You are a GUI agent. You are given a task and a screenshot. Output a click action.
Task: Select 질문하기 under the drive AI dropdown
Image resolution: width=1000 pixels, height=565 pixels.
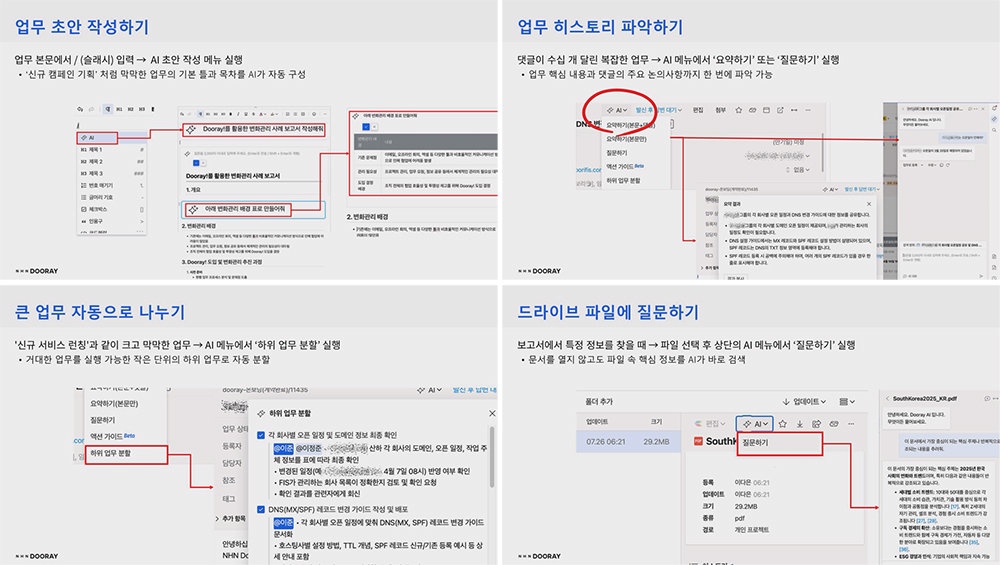coord(779,443)
